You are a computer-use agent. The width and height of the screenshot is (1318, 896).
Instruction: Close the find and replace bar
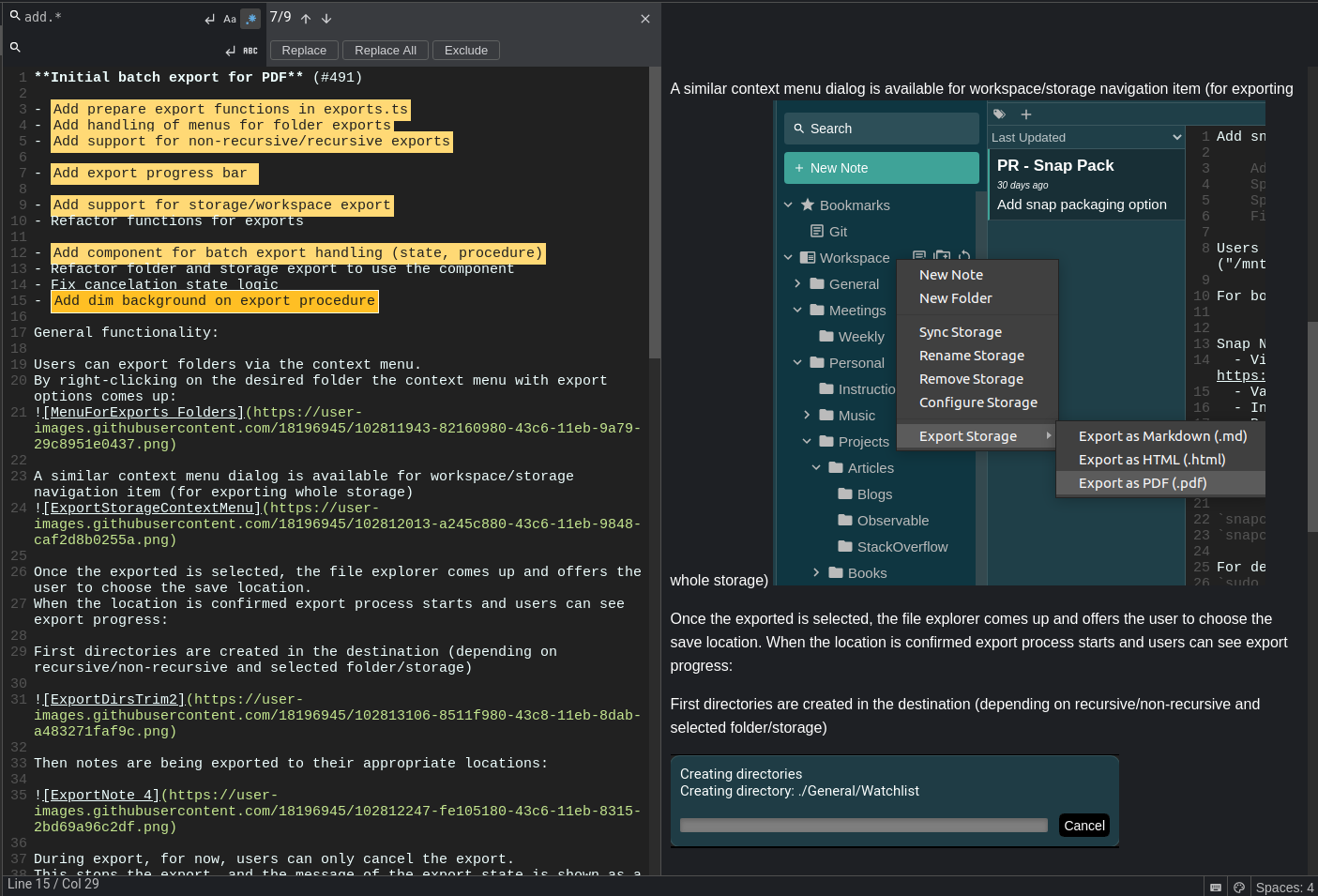click(645, 19)
